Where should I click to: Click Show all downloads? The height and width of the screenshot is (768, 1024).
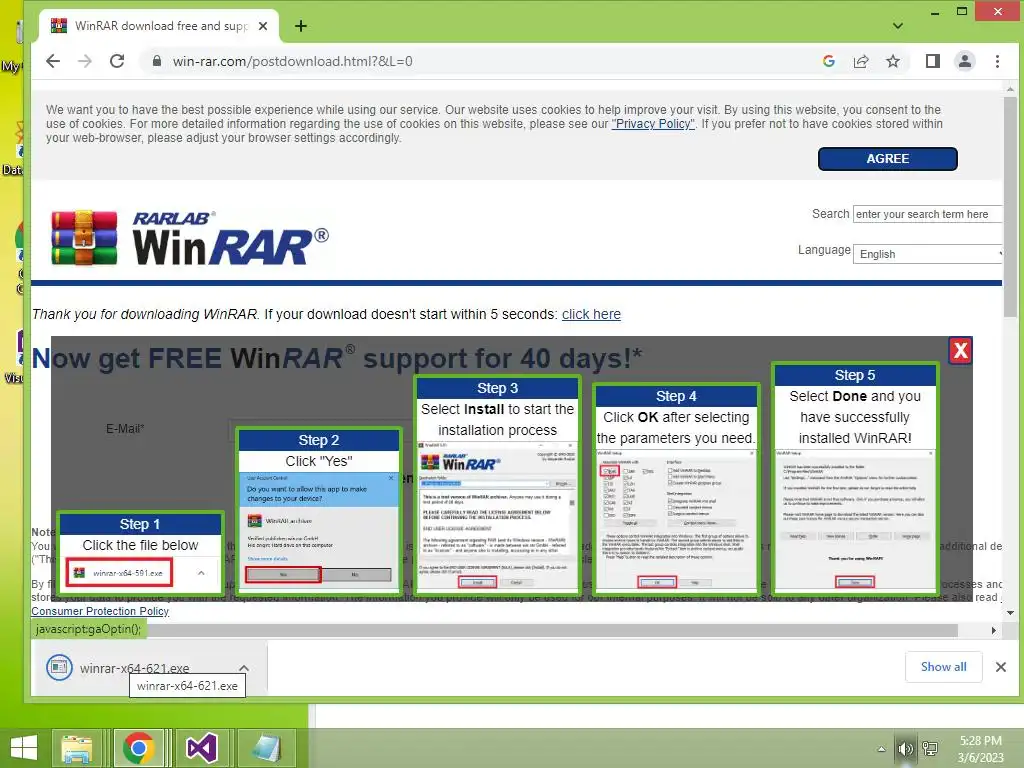tap(944, 667)
